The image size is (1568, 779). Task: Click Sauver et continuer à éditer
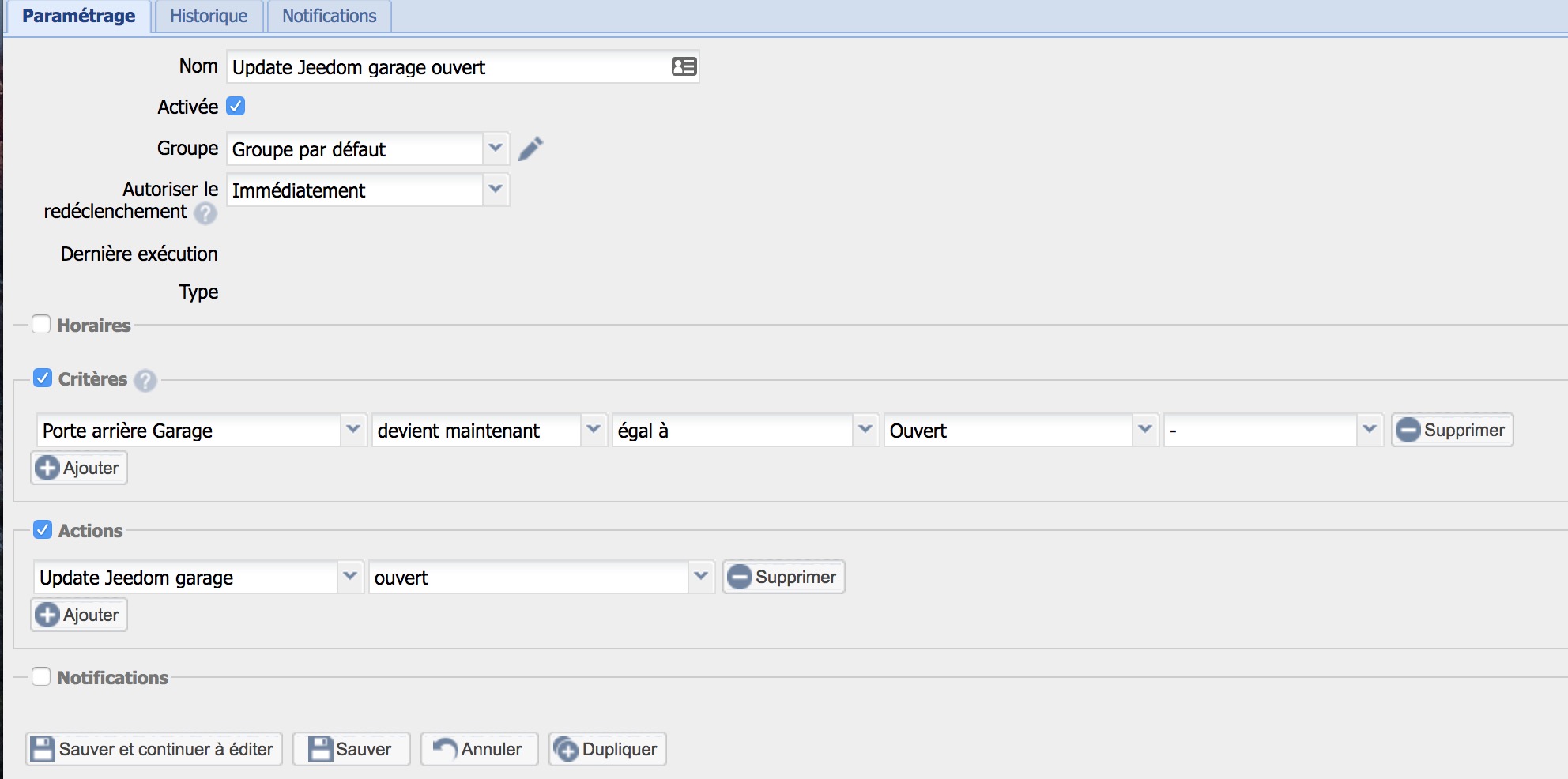pos(154,749)
